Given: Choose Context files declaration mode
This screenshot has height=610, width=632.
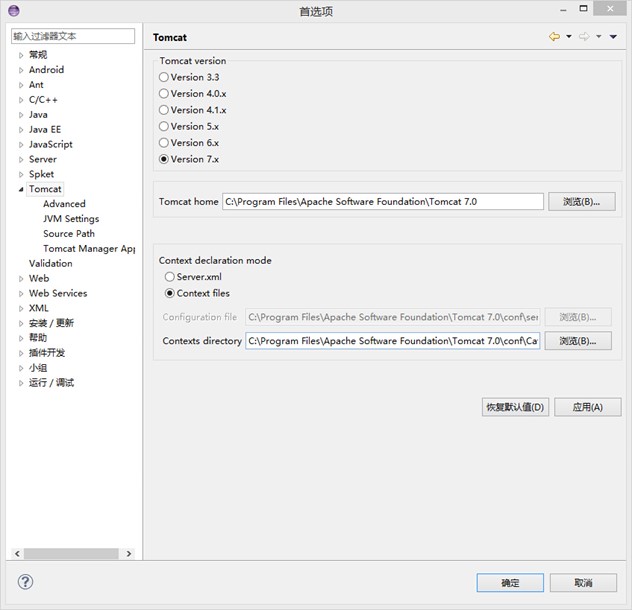Looking at the screenshot, I should [x=170, y=293].
